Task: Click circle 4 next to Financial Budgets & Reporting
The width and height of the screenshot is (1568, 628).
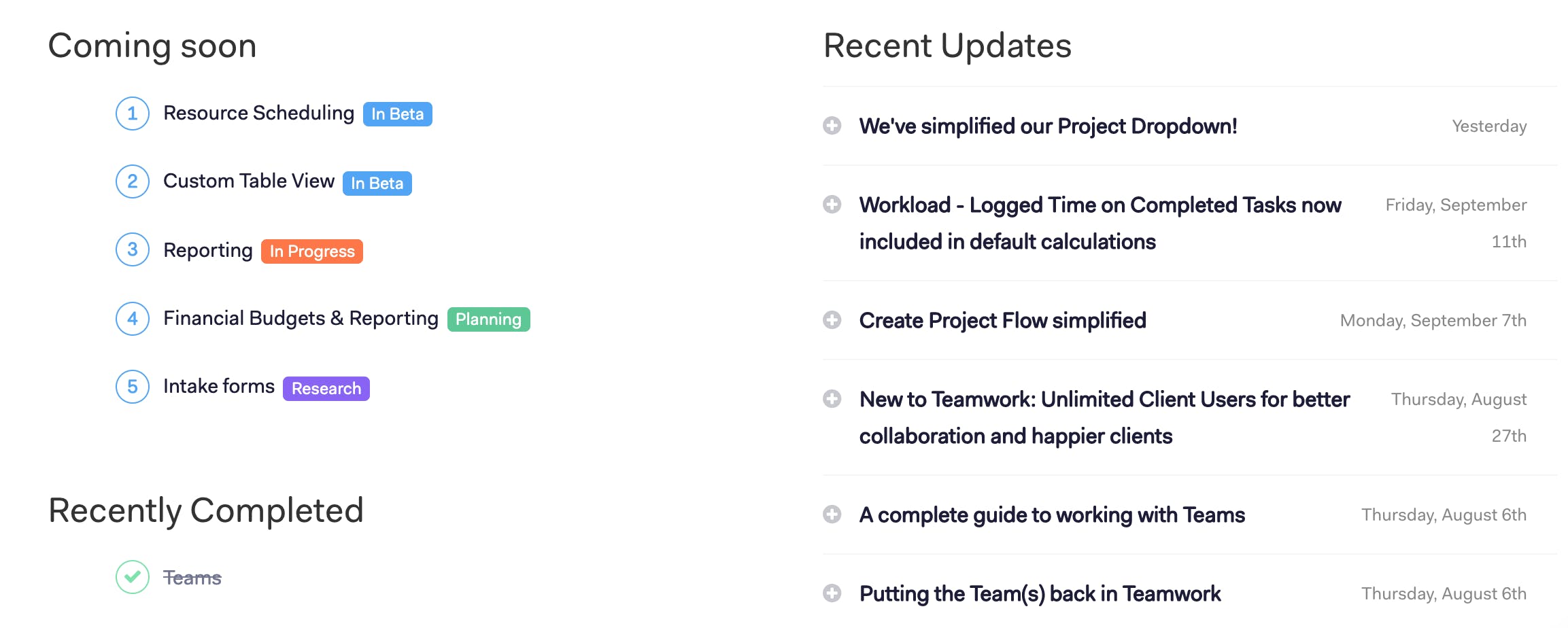Action: coord(133,319)
